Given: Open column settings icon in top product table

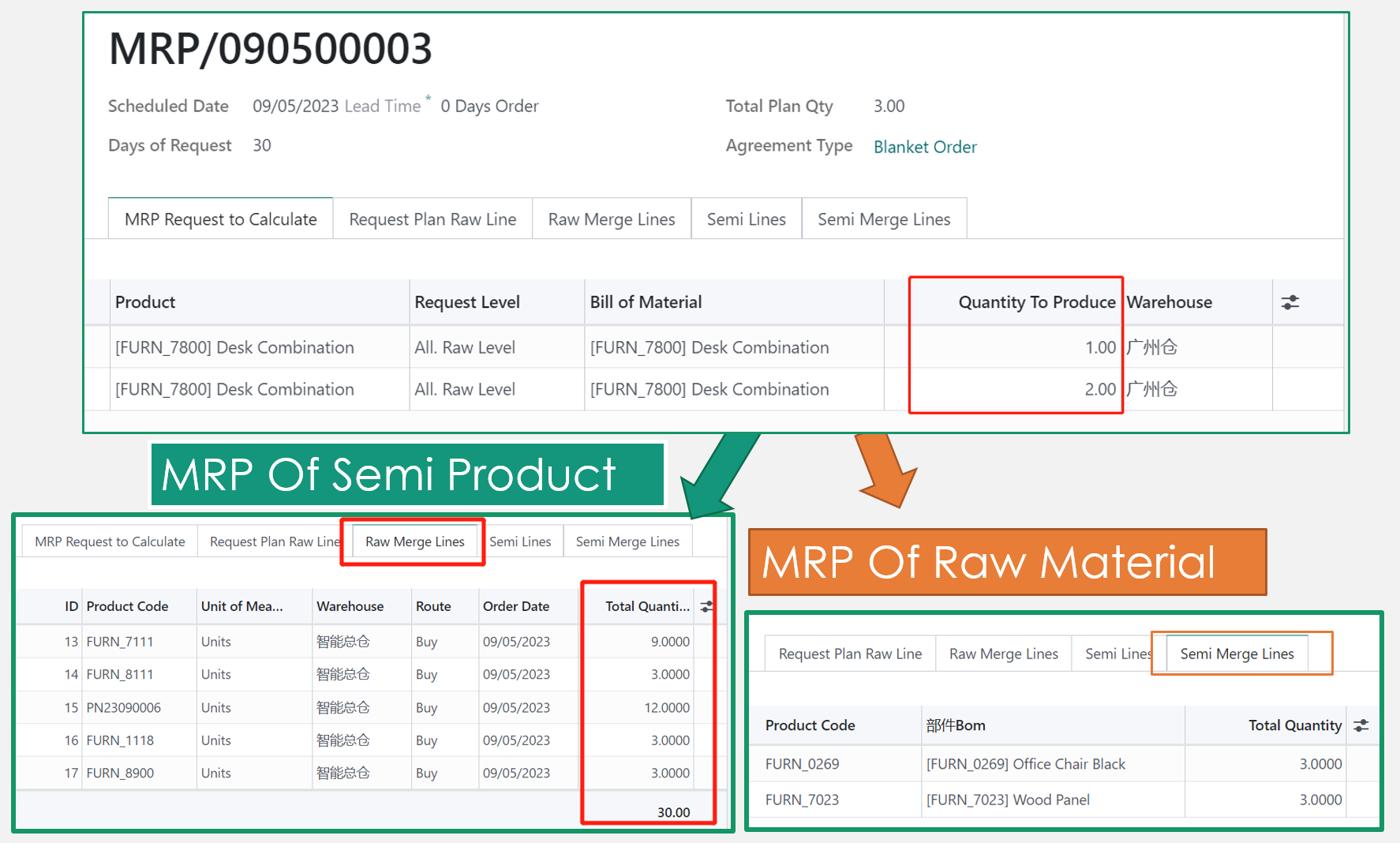Looking at the screenshot, I should pyautogui.click(x=1290, y=302).
